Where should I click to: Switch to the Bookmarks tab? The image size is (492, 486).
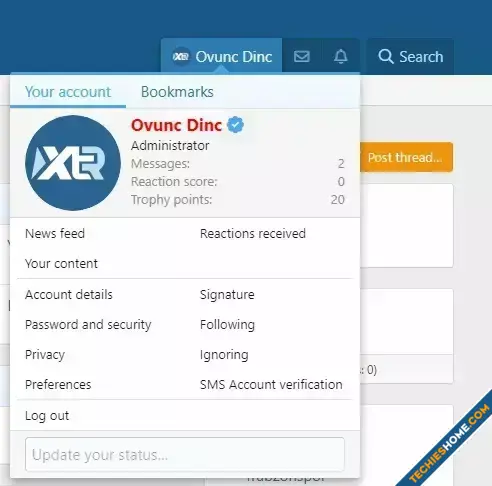177,92
